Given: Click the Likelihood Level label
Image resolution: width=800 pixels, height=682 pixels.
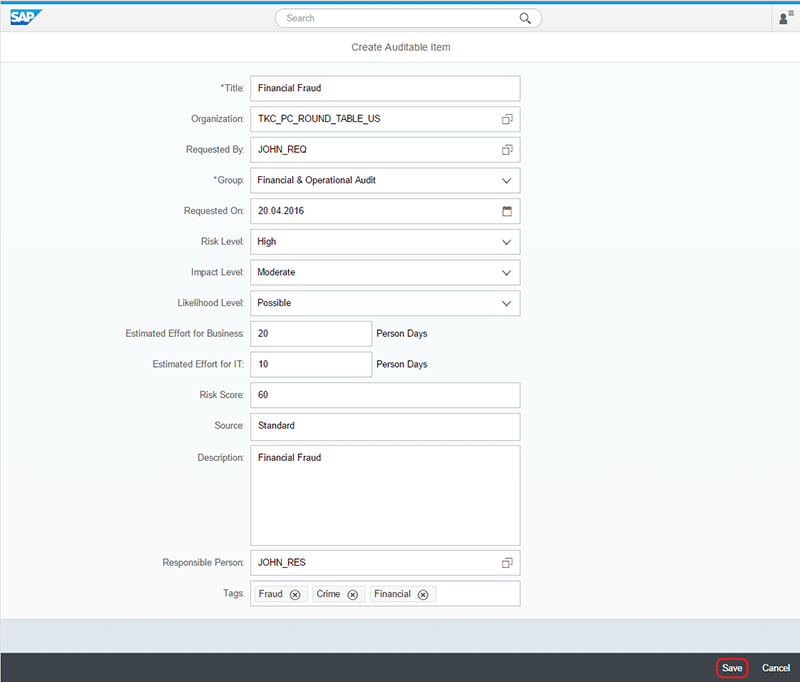Looking at the screenshot, I should (x=211, y=303).
